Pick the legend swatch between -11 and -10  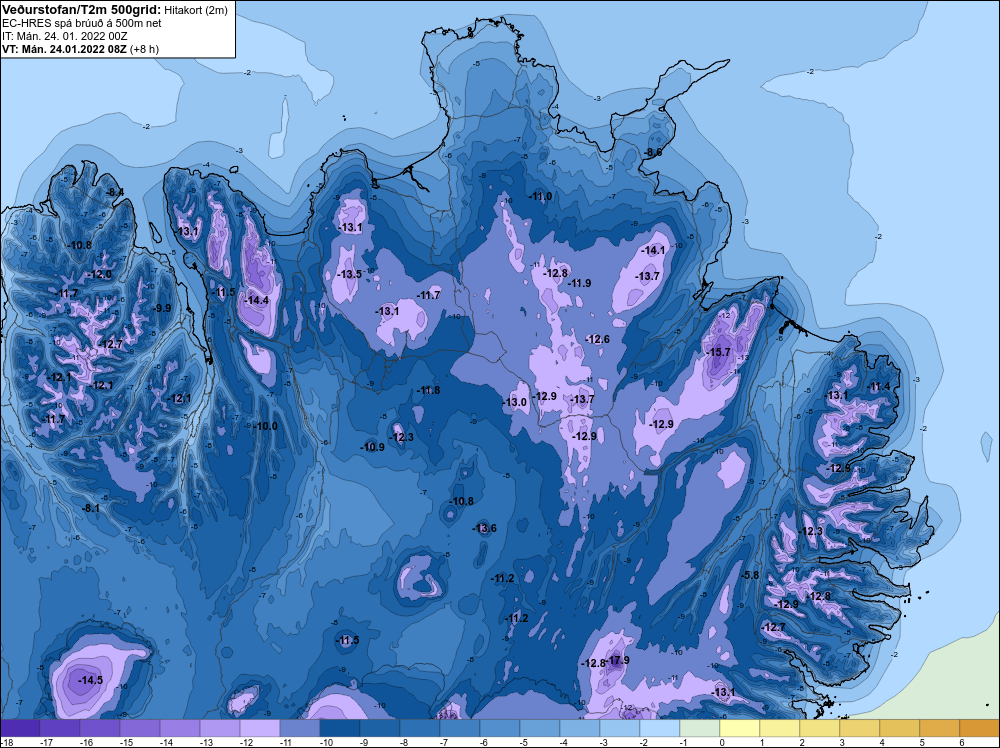coord(300,728)
